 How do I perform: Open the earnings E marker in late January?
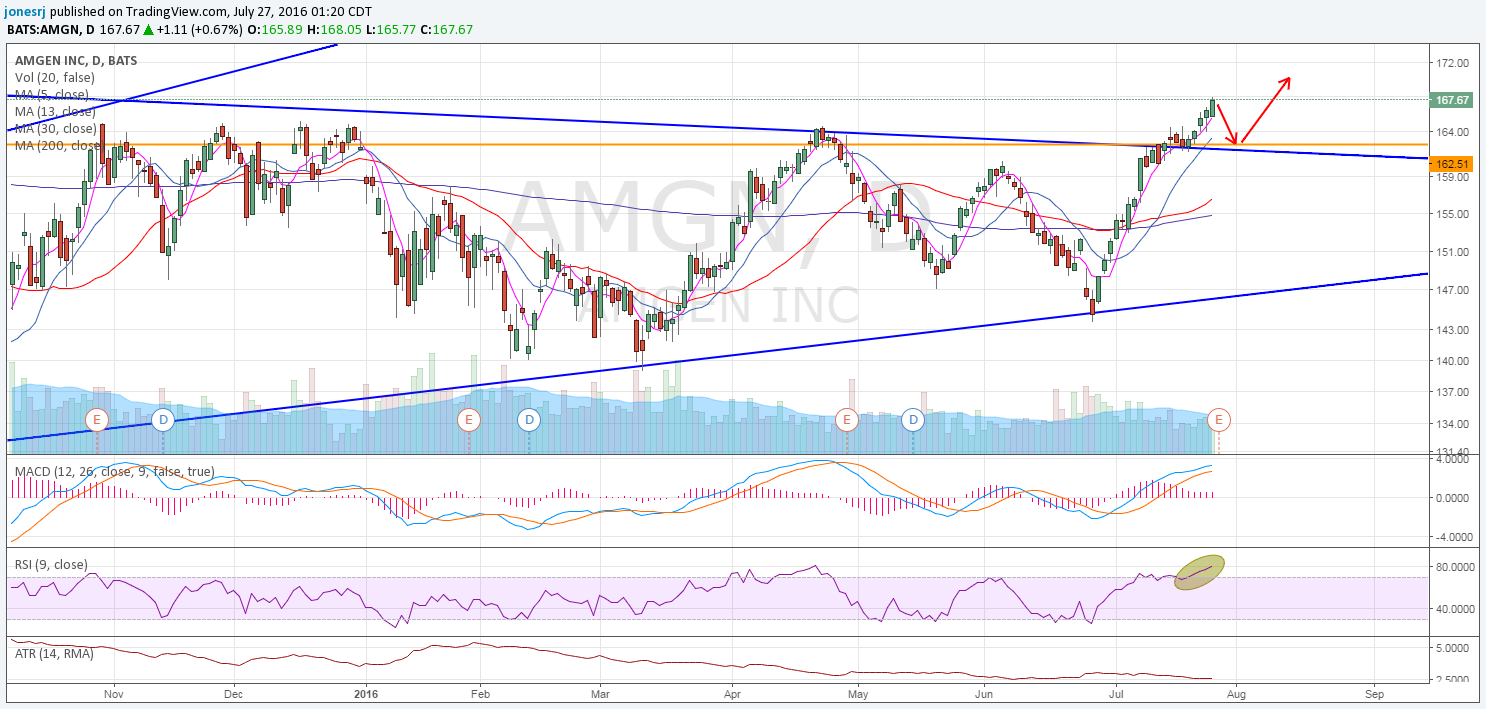click(x=467, y=419)
